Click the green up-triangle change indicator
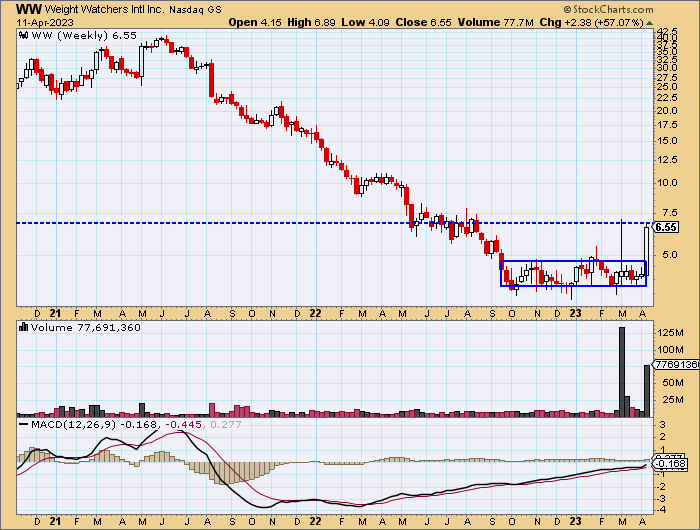This screenshot has height=530, width=700. coord(650,23)
